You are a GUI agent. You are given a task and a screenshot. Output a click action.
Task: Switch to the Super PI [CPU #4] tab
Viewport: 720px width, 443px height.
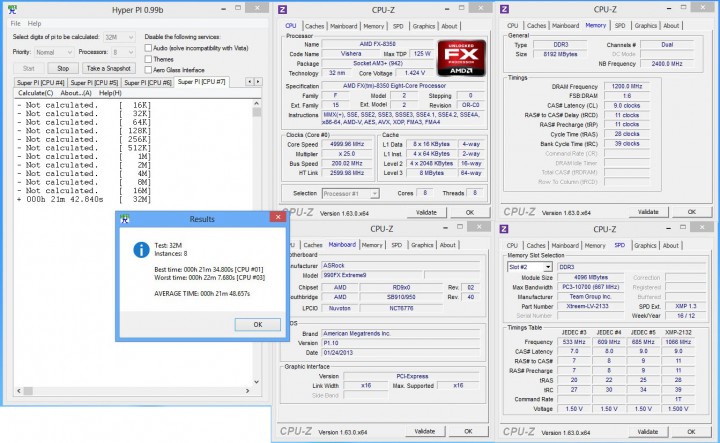pos(40,83)
